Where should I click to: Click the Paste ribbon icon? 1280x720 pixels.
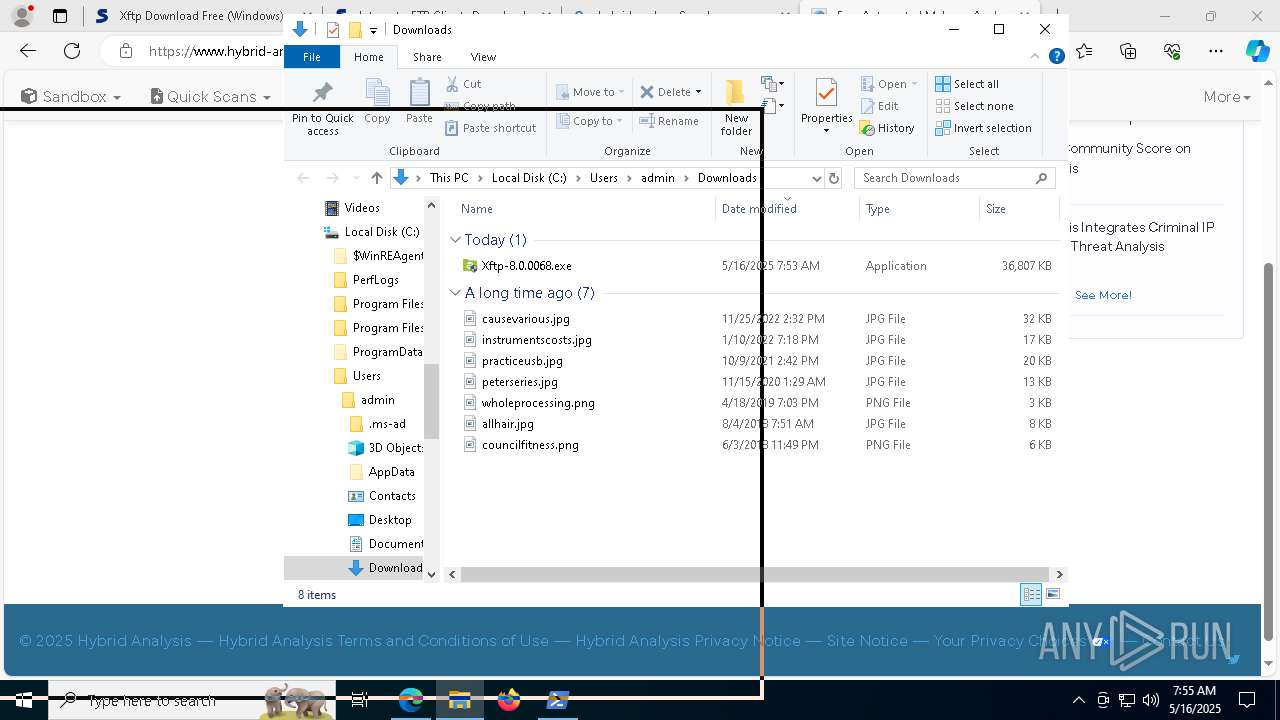pyautogui.click(x=419, y=101)
